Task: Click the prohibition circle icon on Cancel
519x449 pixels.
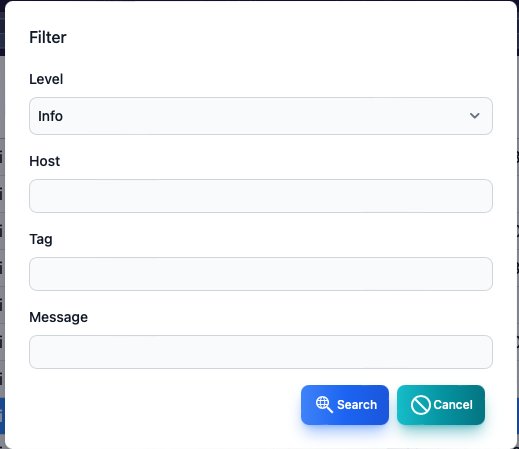Action: pyautogui.click(x=421, y=405)
